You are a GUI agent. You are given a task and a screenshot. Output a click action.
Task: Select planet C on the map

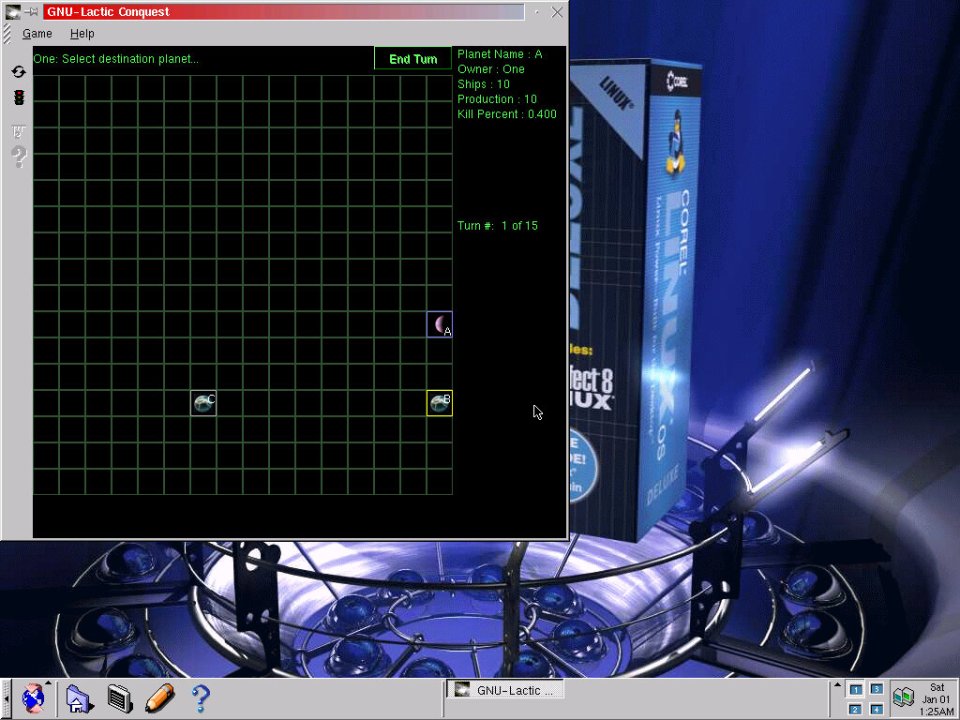(204, 403)
